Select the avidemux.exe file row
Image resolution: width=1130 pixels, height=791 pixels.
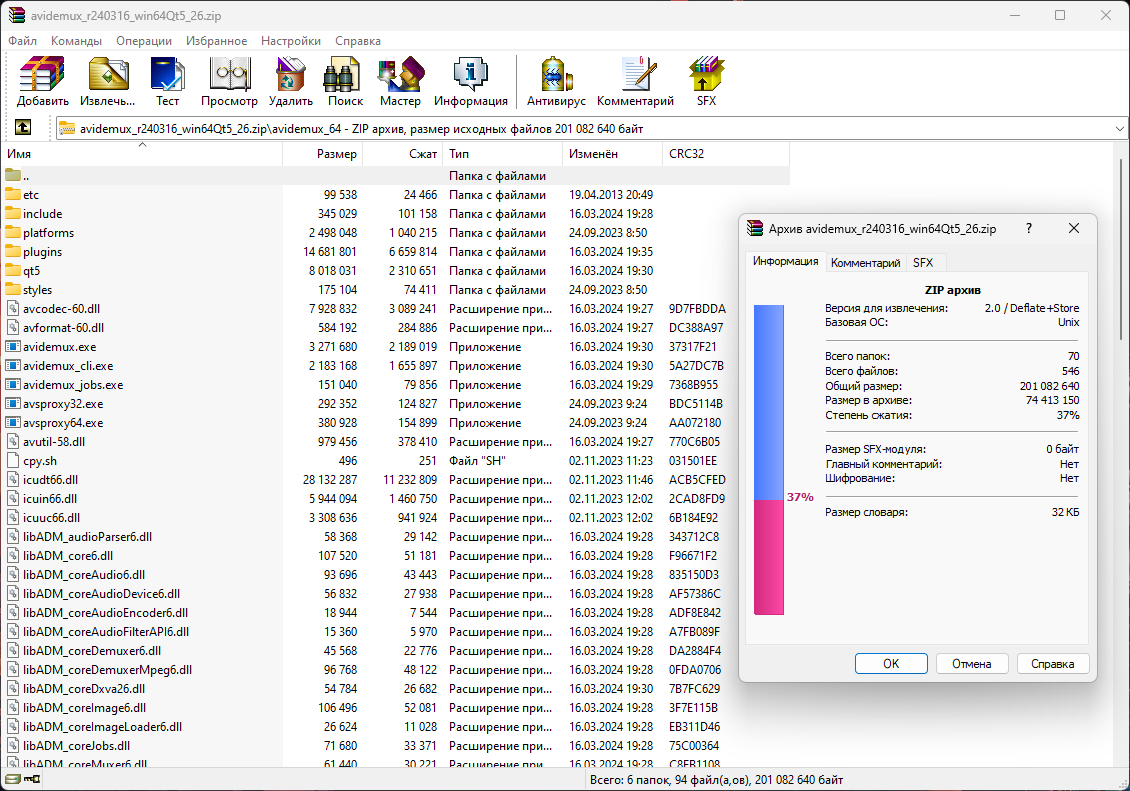click(x=60, y=347)
